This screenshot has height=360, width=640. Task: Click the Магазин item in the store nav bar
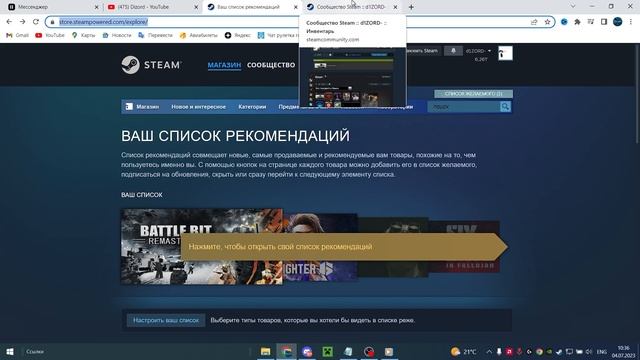pyautogui.click(x=142, y=107)
